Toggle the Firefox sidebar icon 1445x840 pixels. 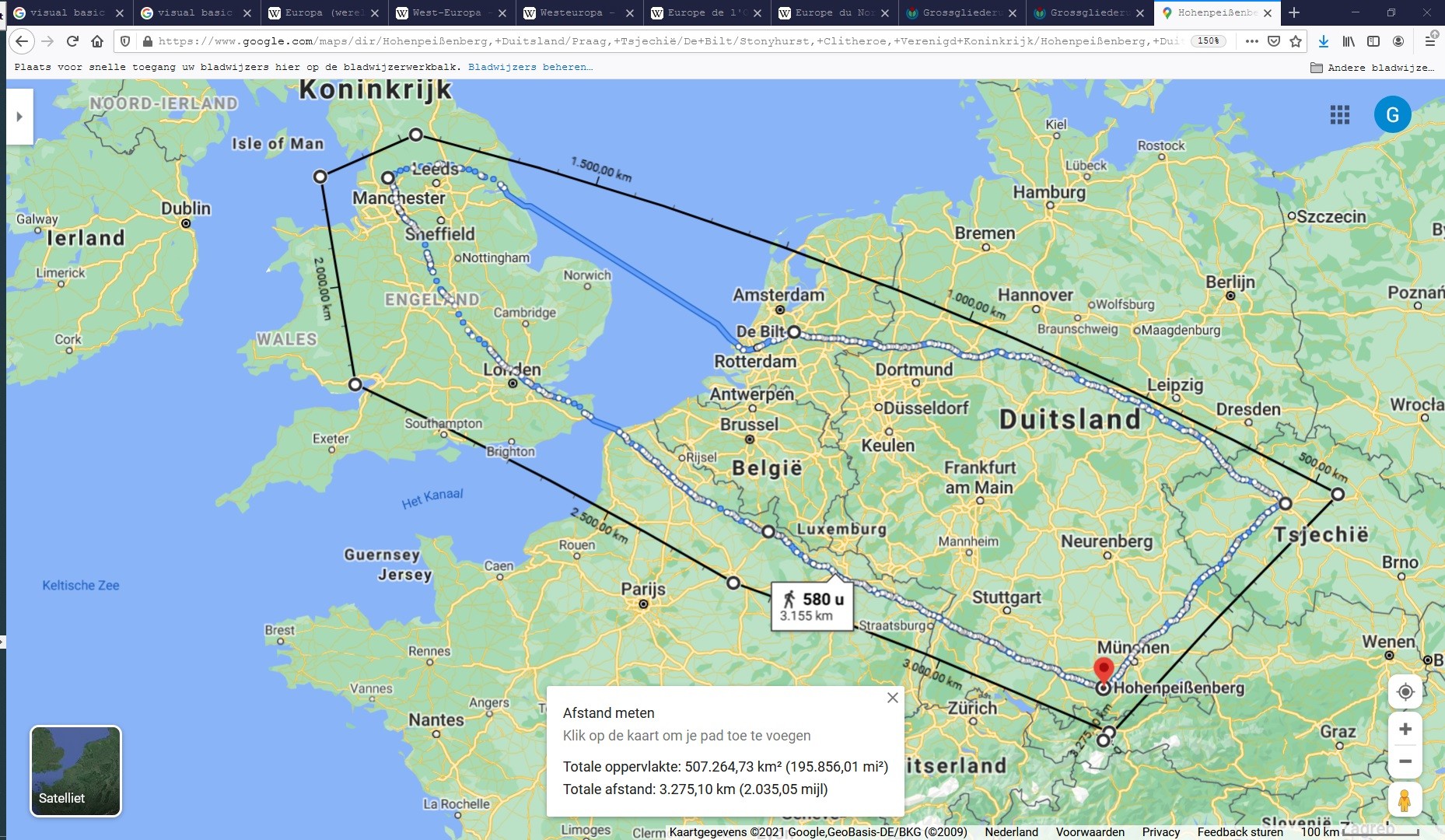point(1373,41)
